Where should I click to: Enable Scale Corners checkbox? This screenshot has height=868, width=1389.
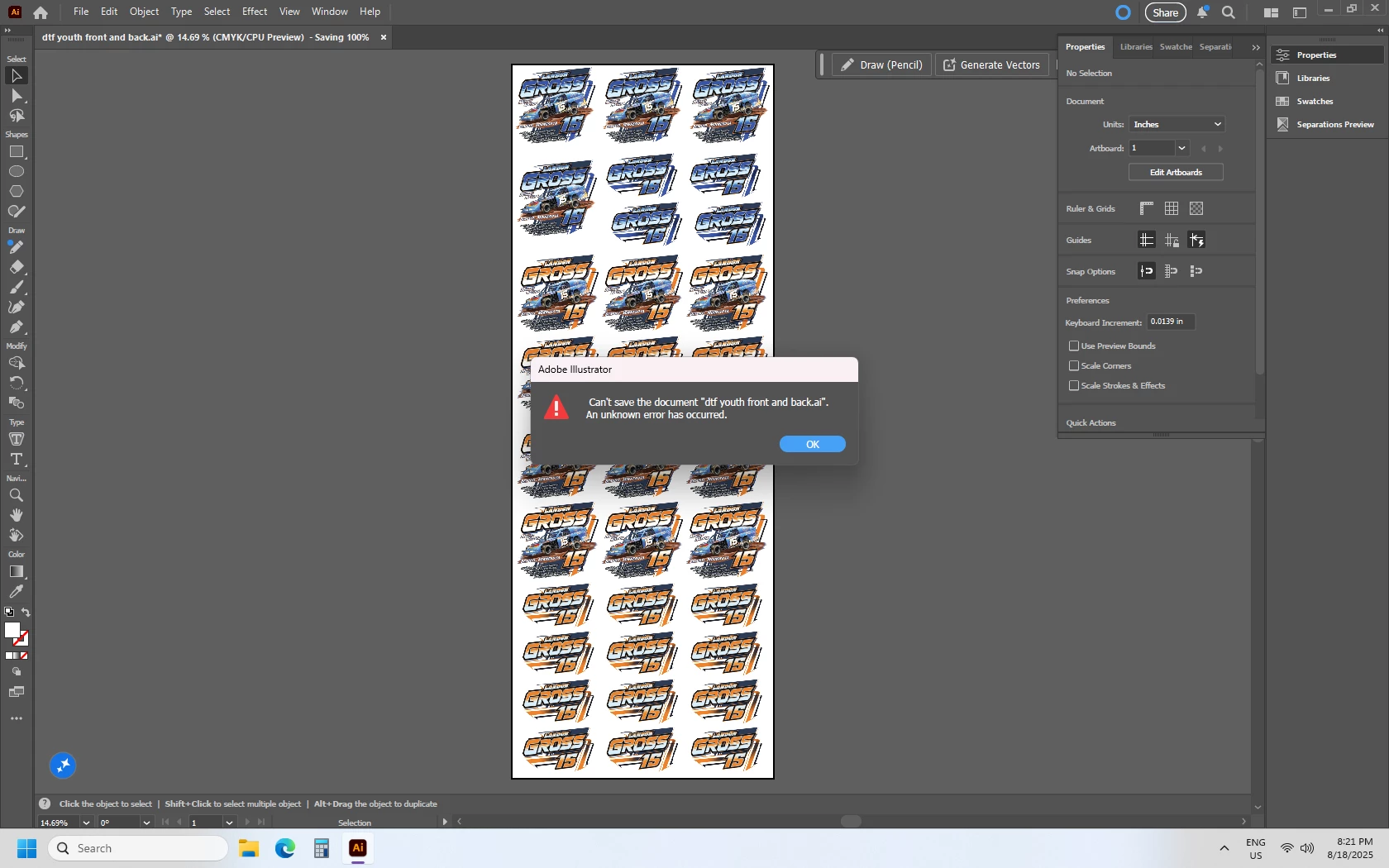point(1074,365)
